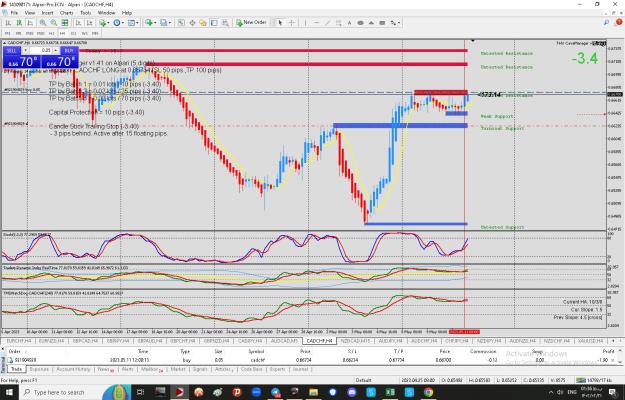625x400 pixels.
Task: Zoom in on the chart
Action: tap(43, 23)
